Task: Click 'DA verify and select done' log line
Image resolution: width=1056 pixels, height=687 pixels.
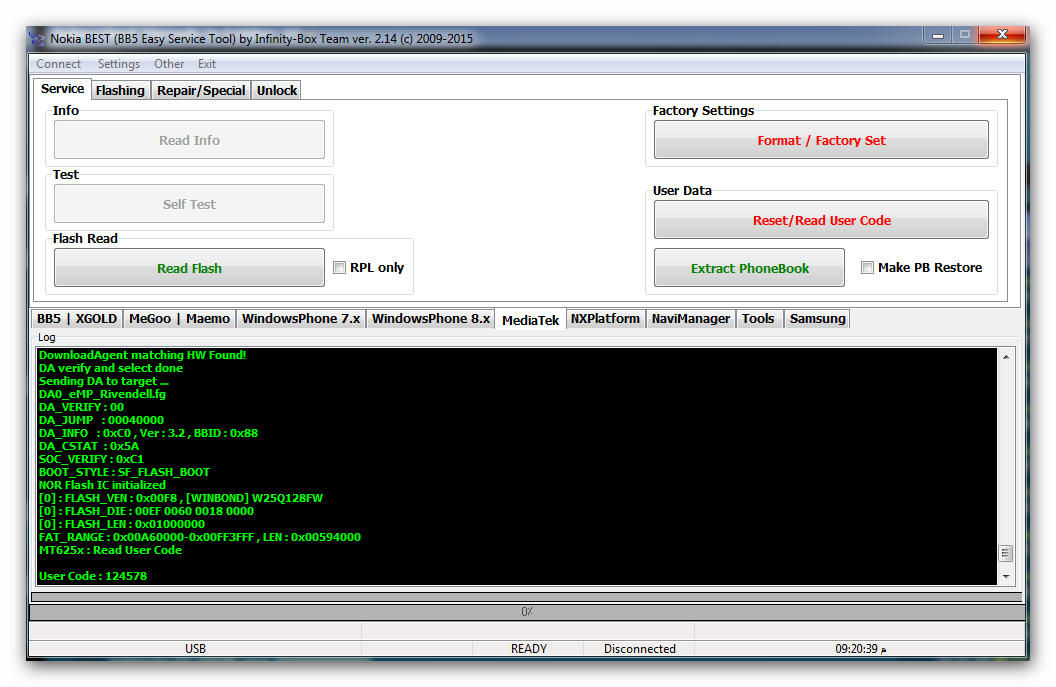Action: pos(111,368)
